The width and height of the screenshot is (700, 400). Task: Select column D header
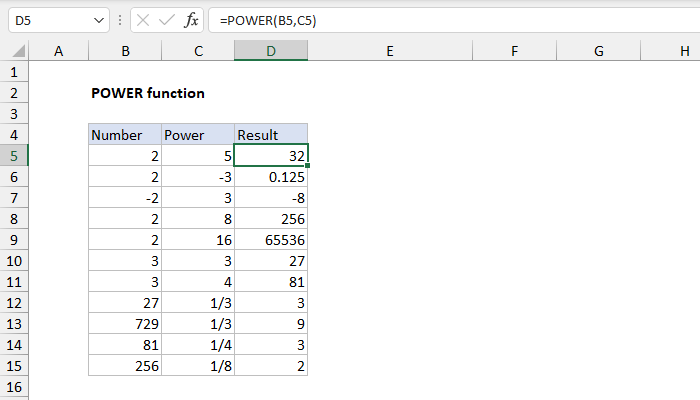coord(271,51)
